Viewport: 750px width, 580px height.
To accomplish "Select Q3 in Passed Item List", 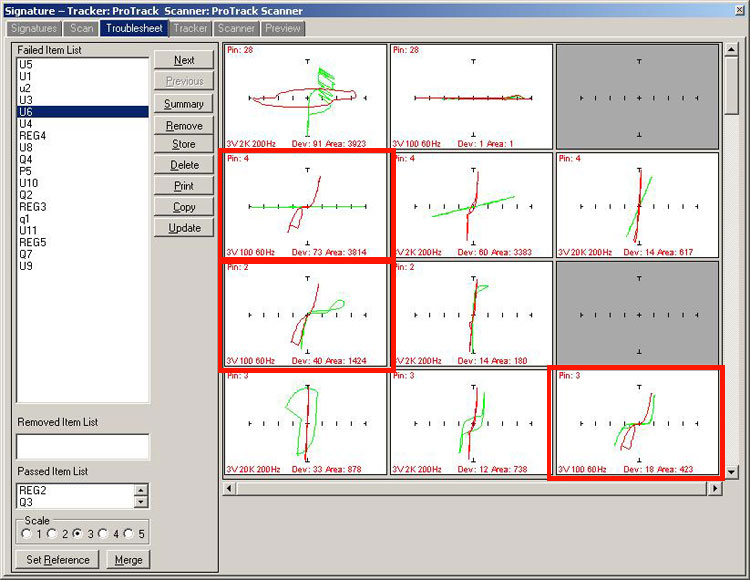I will click(x=77, y=503).
